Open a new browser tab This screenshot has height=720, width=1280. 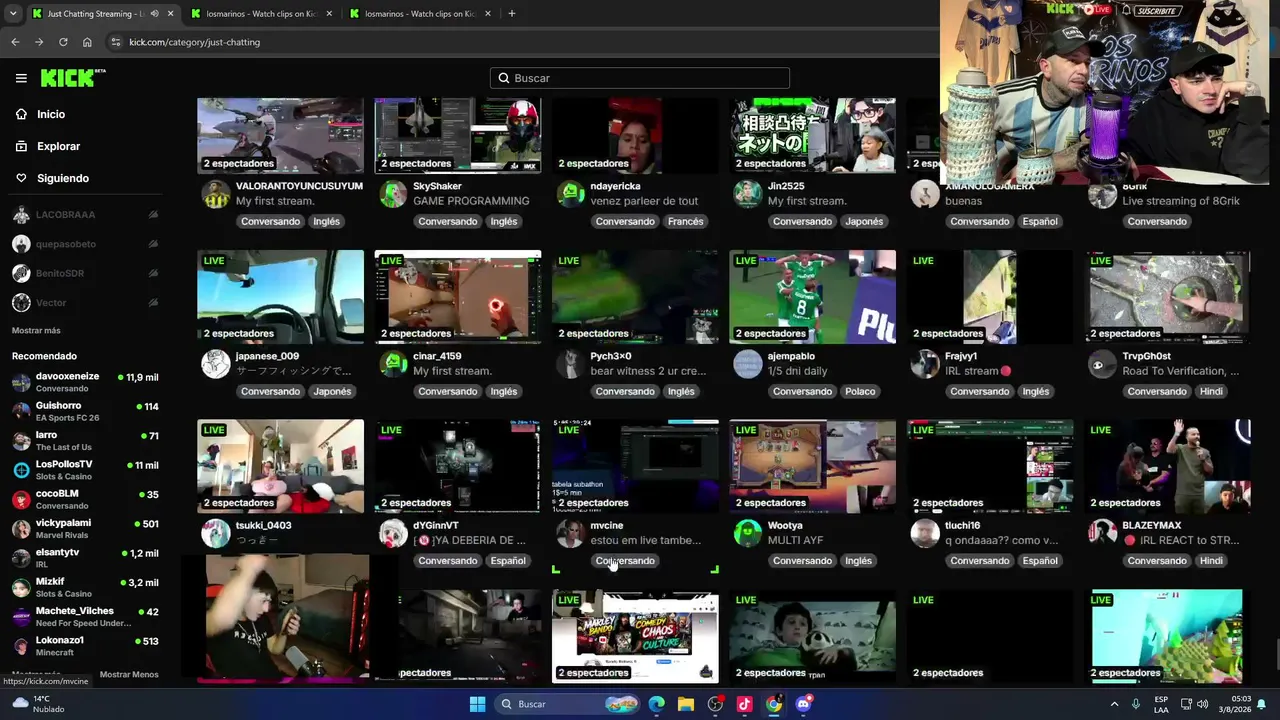(511, 14)
